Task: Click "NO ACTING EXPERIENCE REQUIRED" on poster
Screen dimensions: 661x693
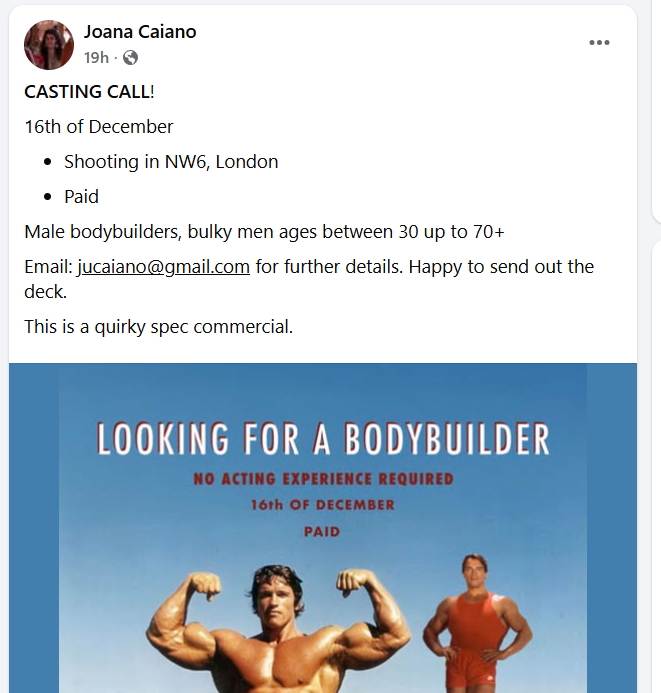Action: [323, 479]
